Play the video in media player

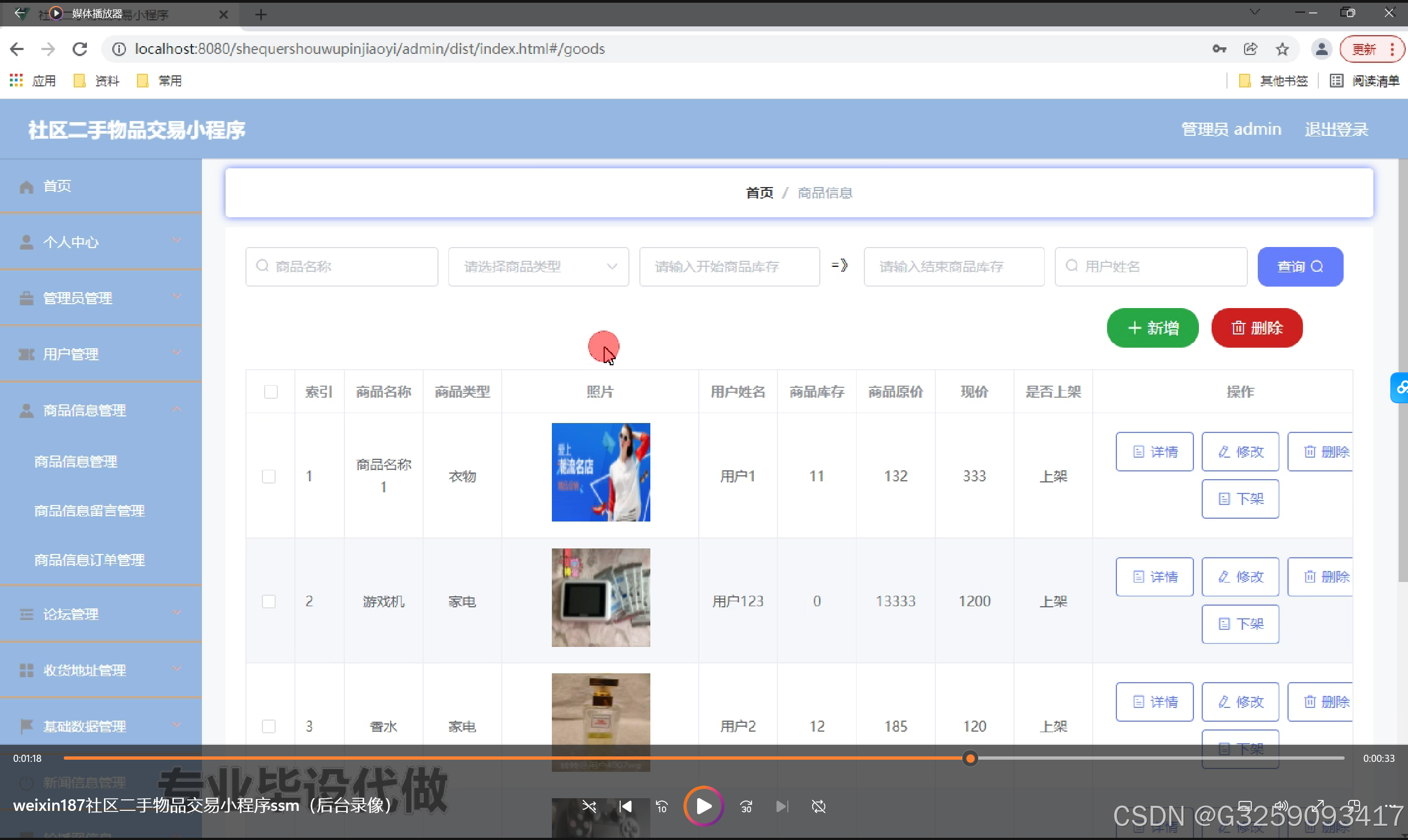click(703, 806)
